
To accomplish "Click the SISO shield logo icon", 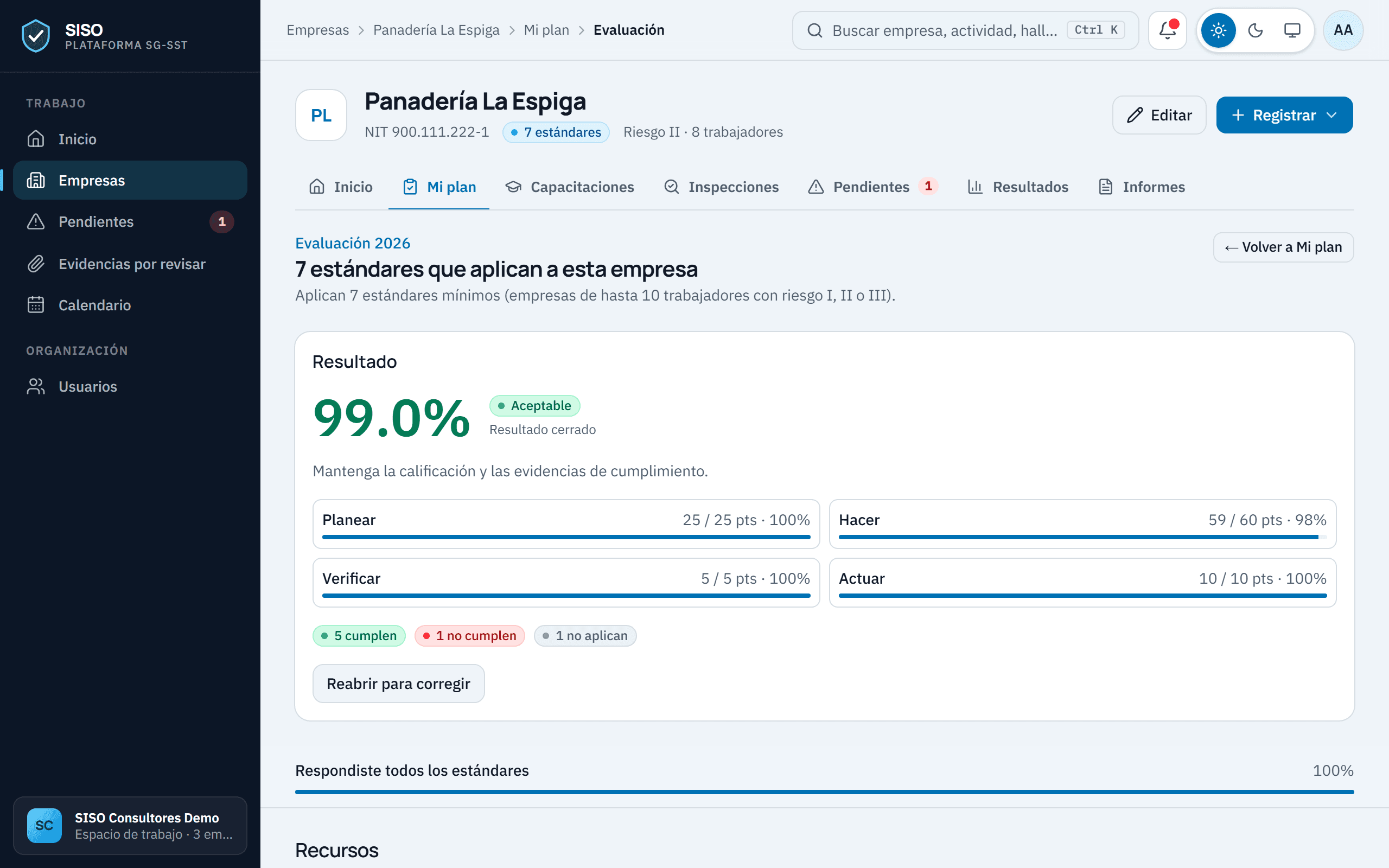I will tap(36, 36).
